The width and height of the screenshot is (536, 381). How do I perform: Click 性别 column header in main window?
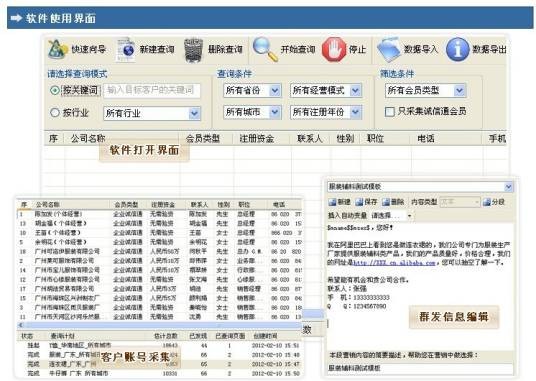345,138
